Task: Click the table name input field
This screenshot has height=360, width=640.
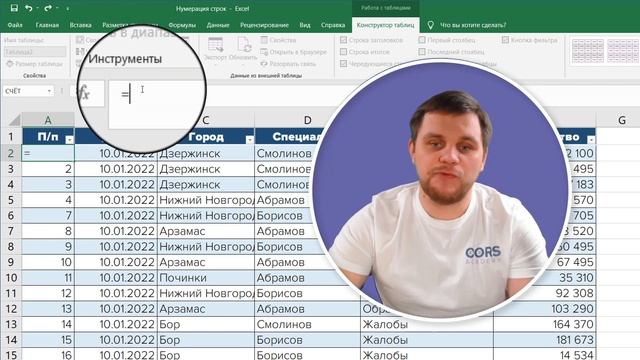Action: (35, 52)
